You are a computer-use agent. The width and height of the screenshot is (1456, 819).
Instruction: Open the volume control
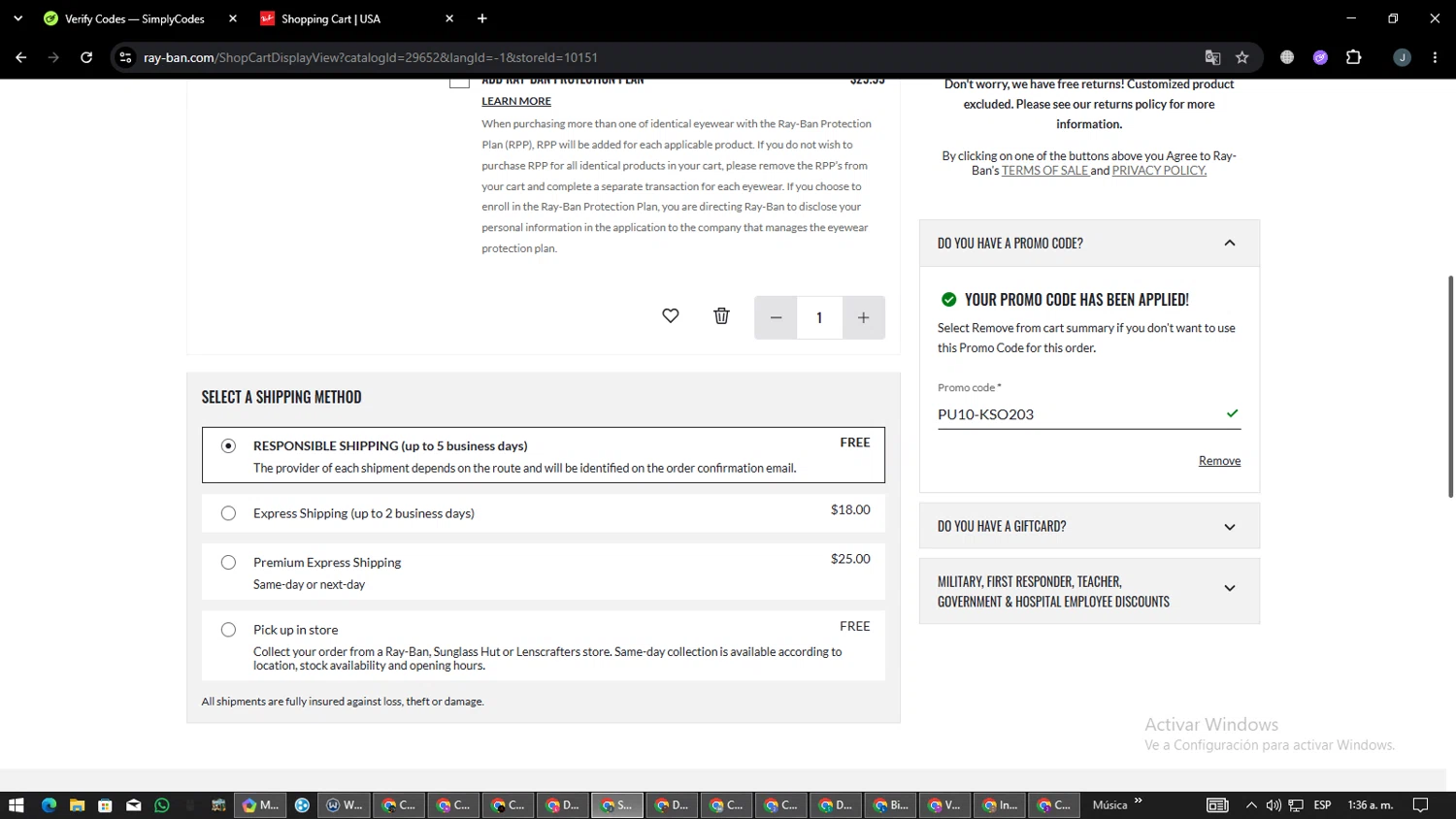(x=1274, y=805)
